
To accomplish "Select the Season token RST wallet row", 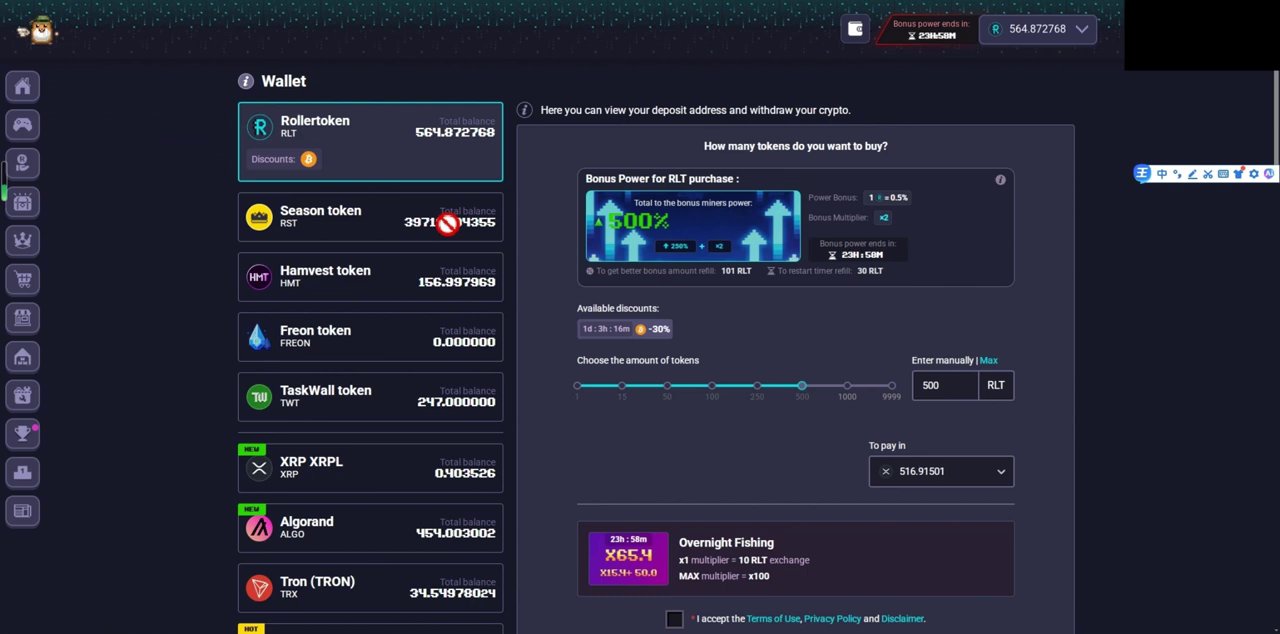I will click(370, 217).
